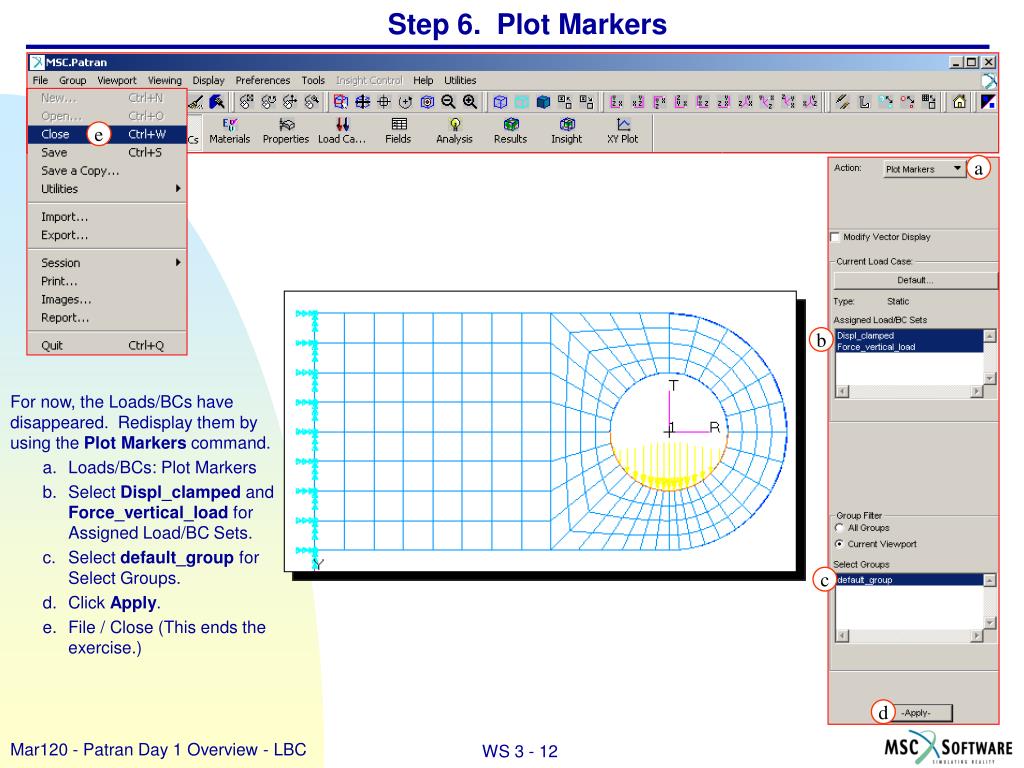This screenshot has width=1024, height=768.
Task: Open the Utilities menu in menu bar
Action: point(460,80)
